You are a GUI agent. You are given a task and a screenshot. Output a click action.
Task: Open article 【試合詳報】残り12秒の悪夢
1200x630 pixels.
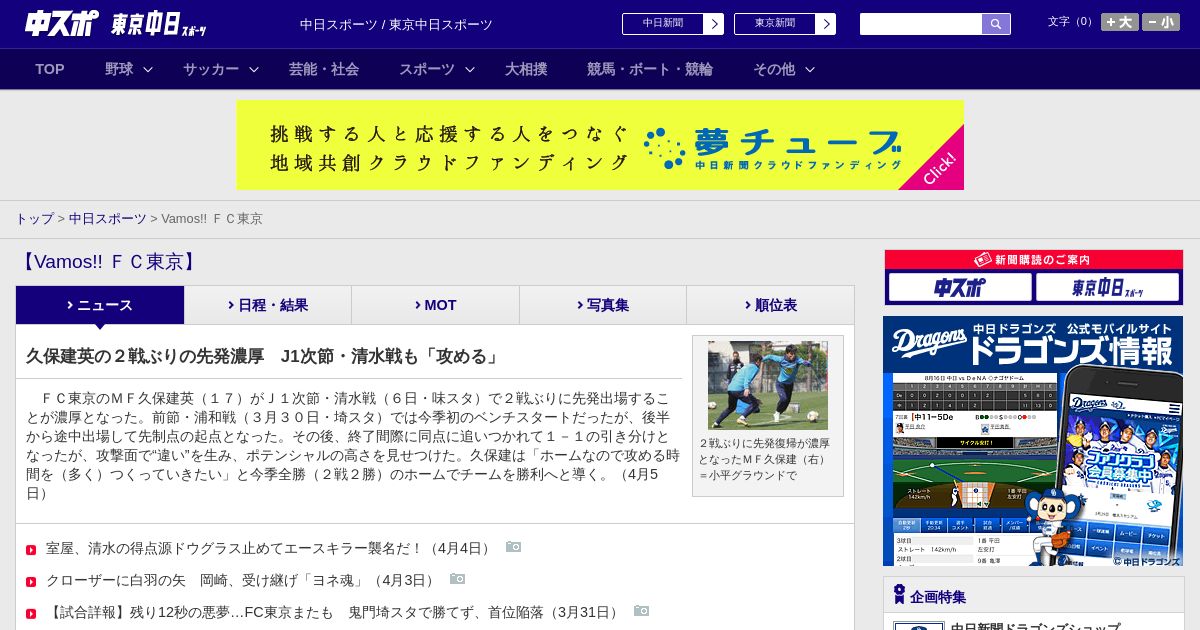pos(334,612)
